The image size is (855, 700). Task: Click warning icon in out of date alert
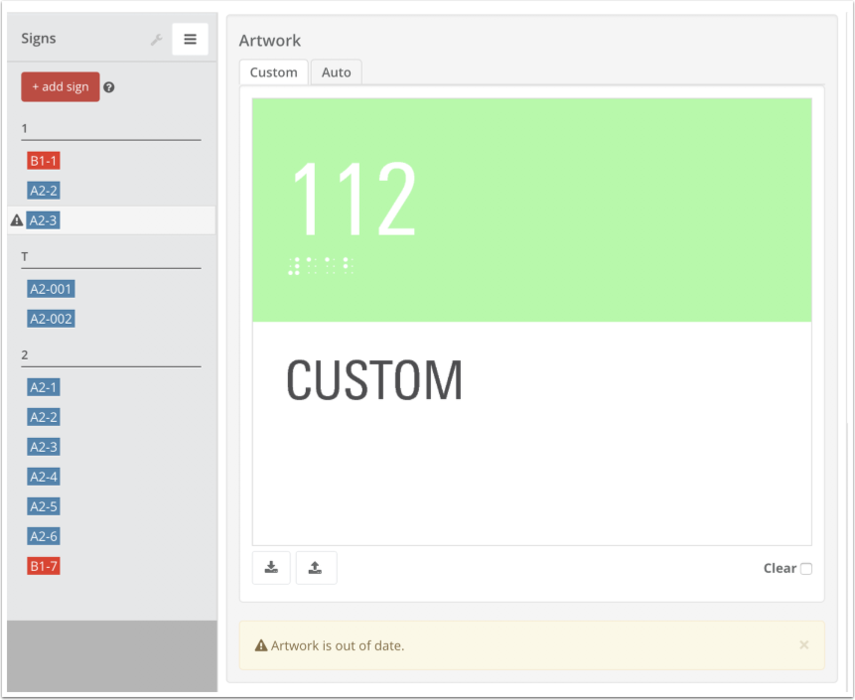pos(261,645)
